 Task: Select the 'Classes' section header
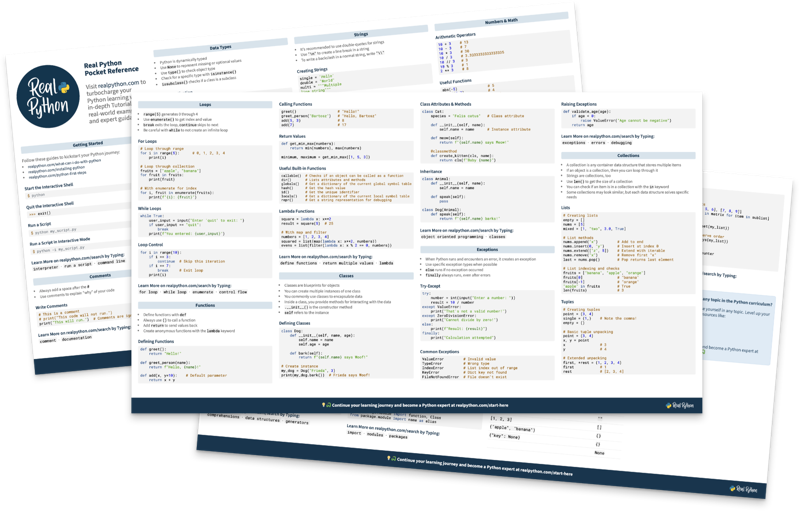[x=345, y=274]
